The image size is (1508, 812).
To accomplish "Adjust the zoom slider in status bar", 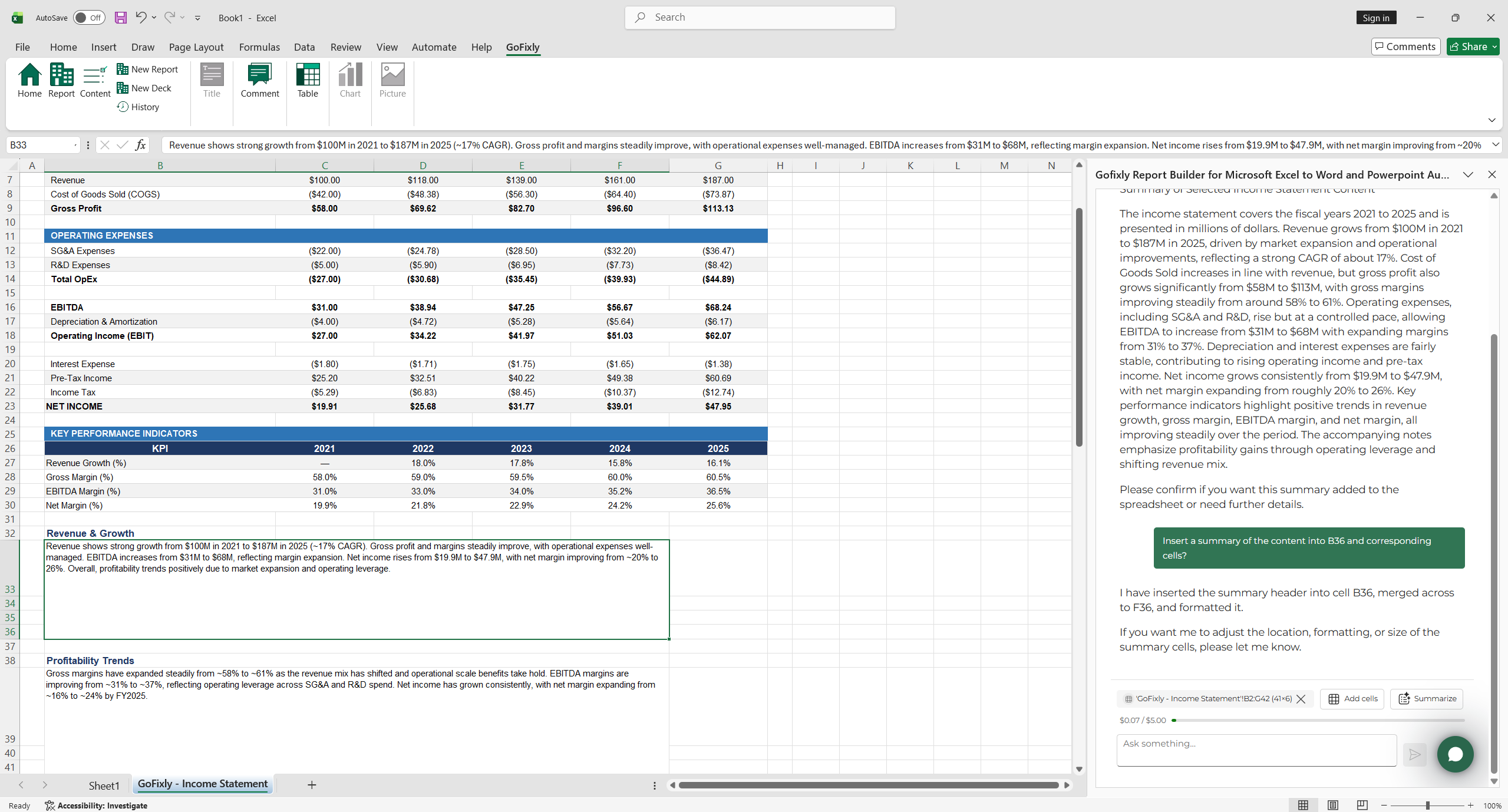I will point(1427,806).
